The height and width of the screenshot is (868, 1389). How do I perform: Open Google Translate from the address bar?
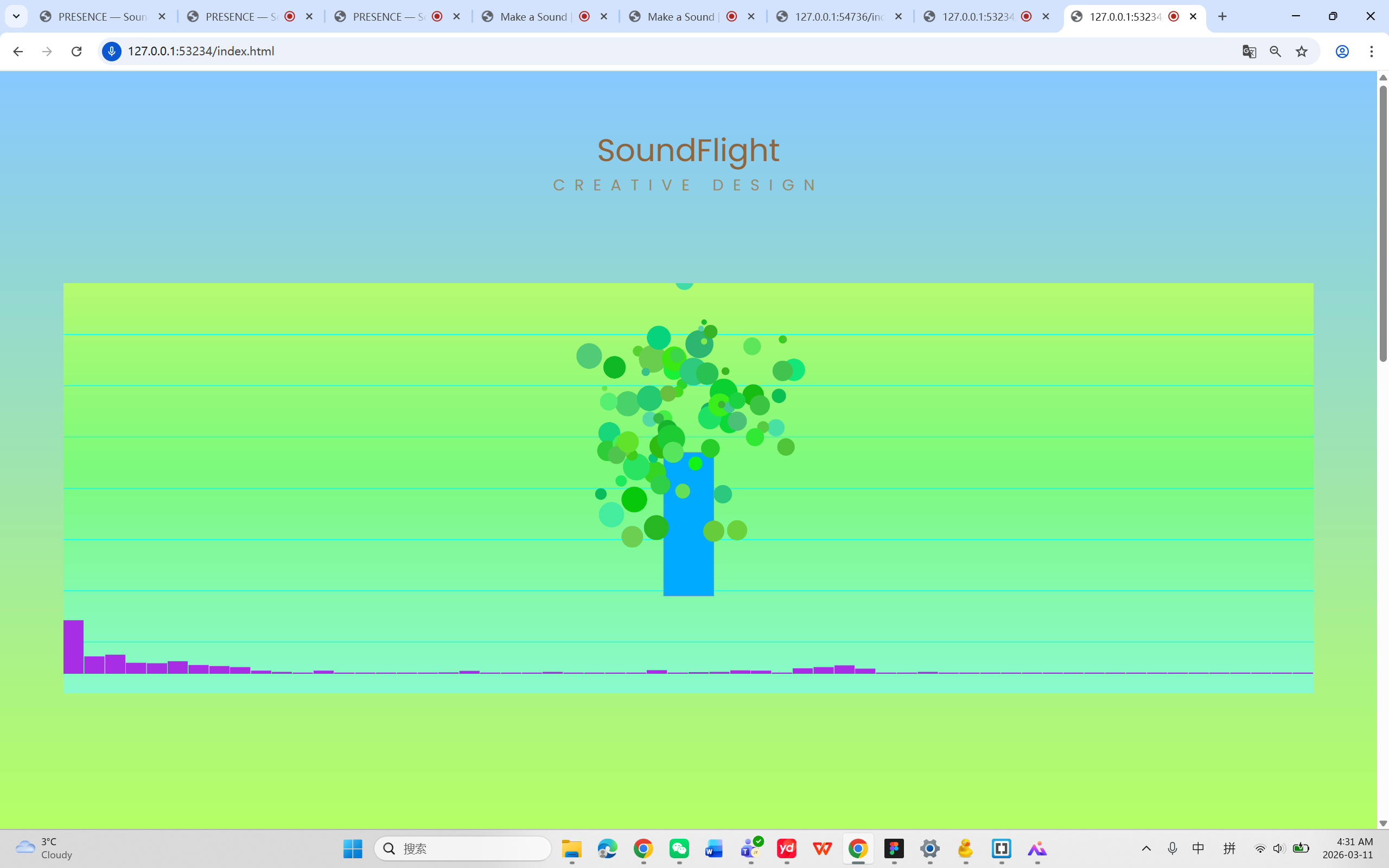(x=1249, y=51)
